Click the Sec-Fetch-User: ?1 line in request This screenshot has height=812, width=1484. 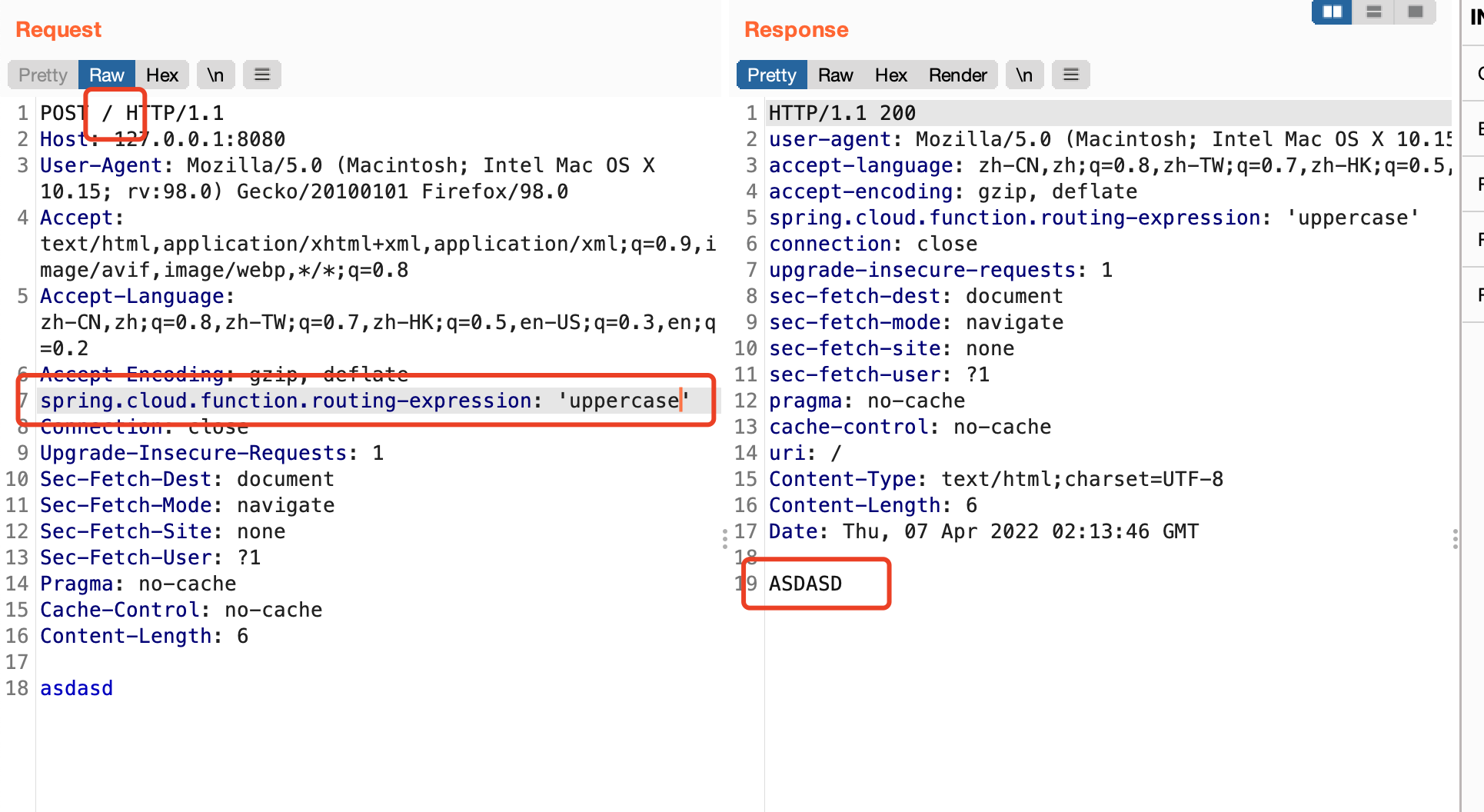pos(151,557)
